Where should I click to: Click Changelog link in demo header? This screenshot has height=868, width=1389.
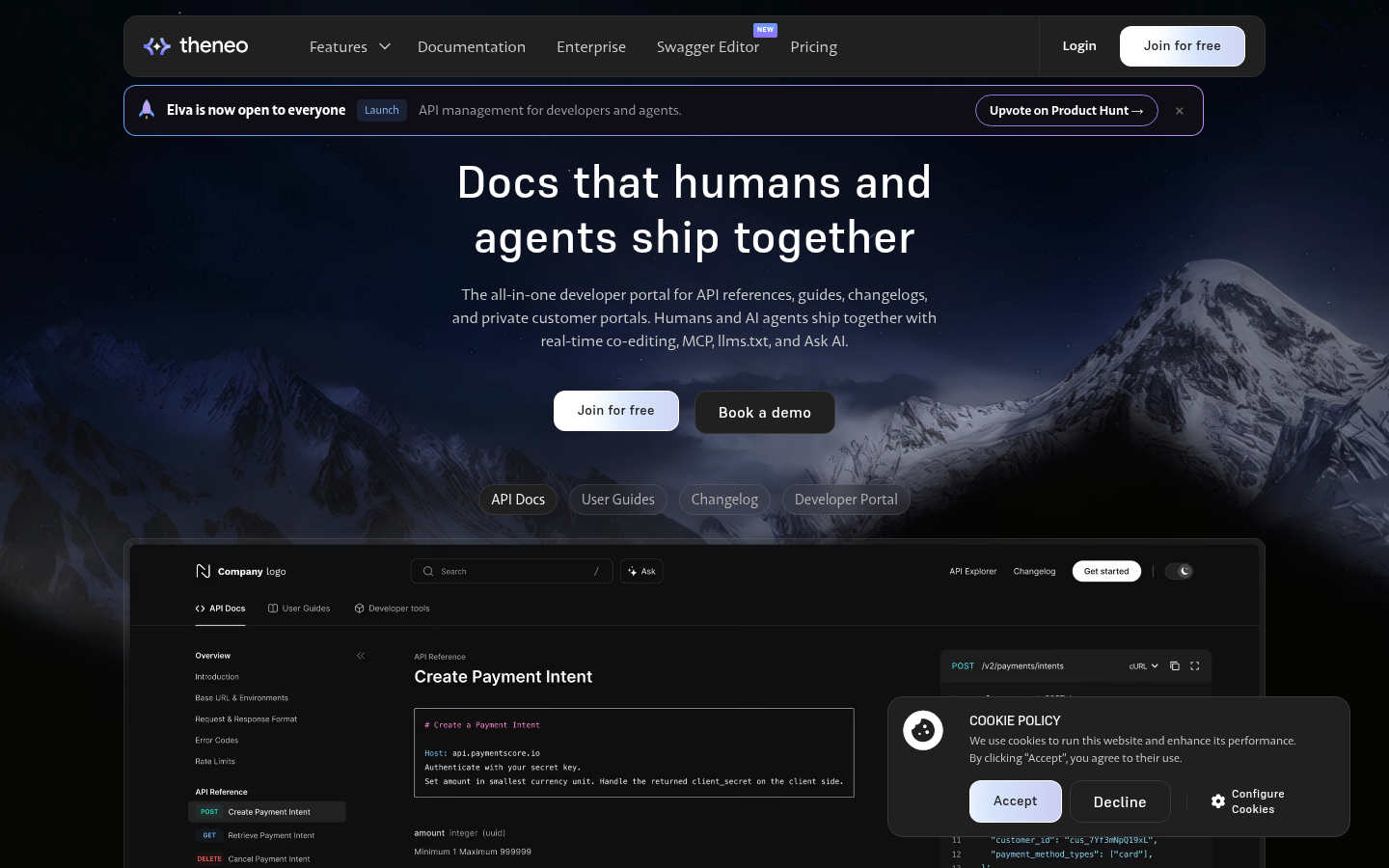coord(1034,571)
